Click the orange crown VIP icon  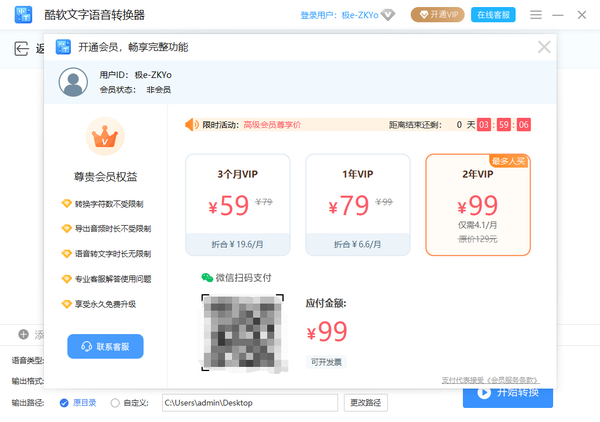coord(105,136)
